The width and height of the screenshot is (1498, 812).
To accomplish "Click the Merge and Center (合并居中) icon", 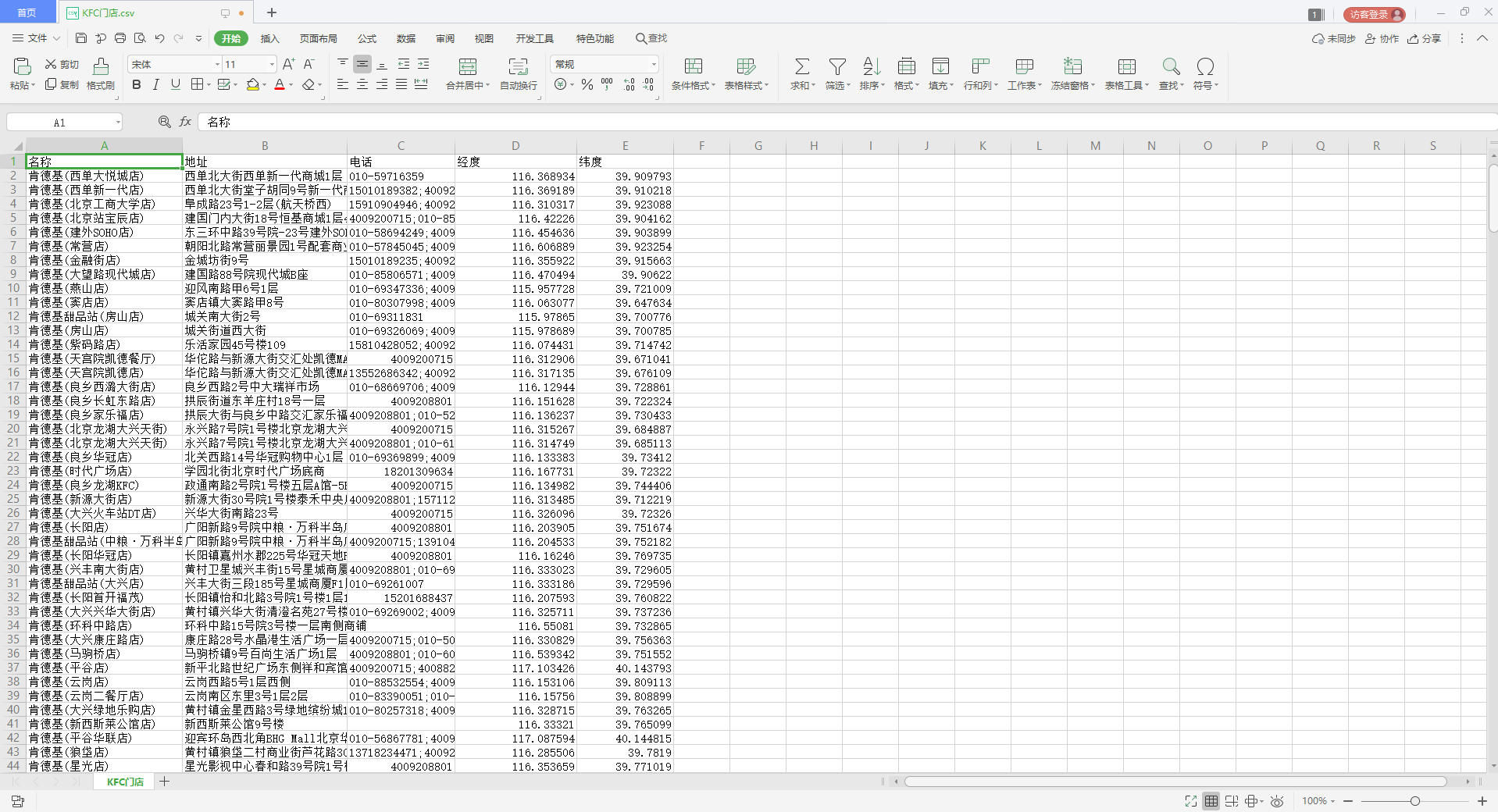I will tap(467, 67).
